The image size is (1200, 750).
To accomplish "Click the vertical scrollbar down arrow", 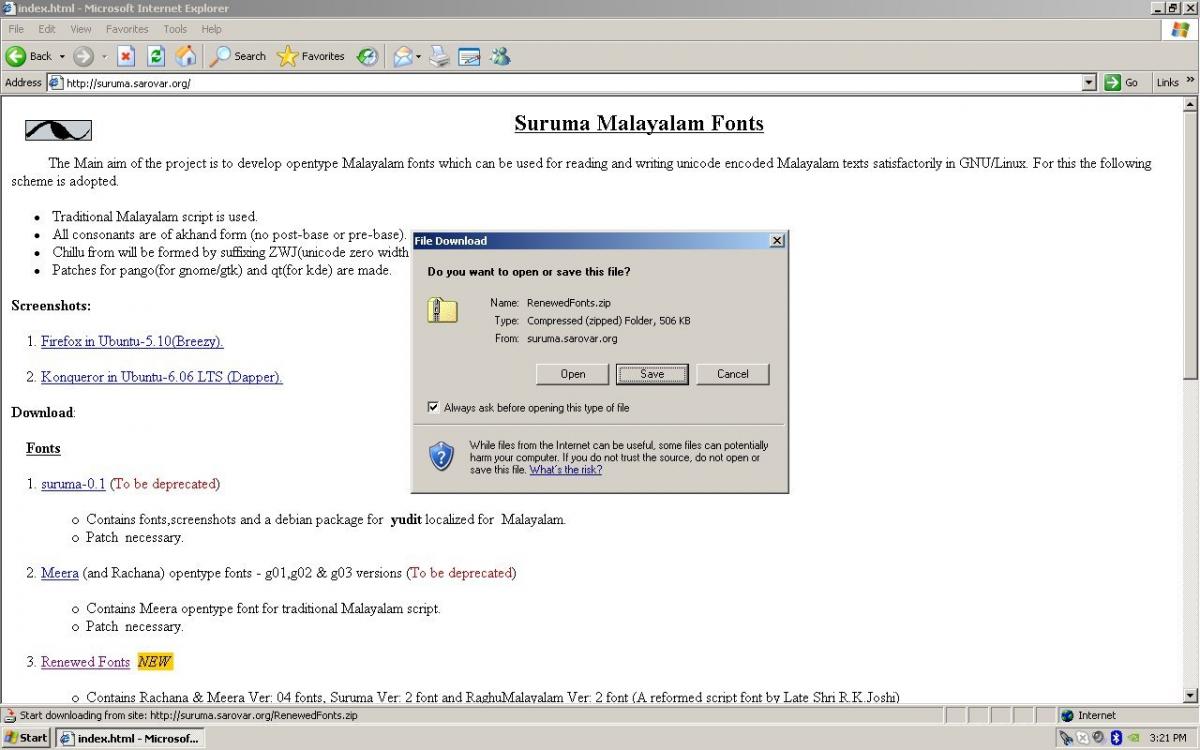I will click(1190, 695).
